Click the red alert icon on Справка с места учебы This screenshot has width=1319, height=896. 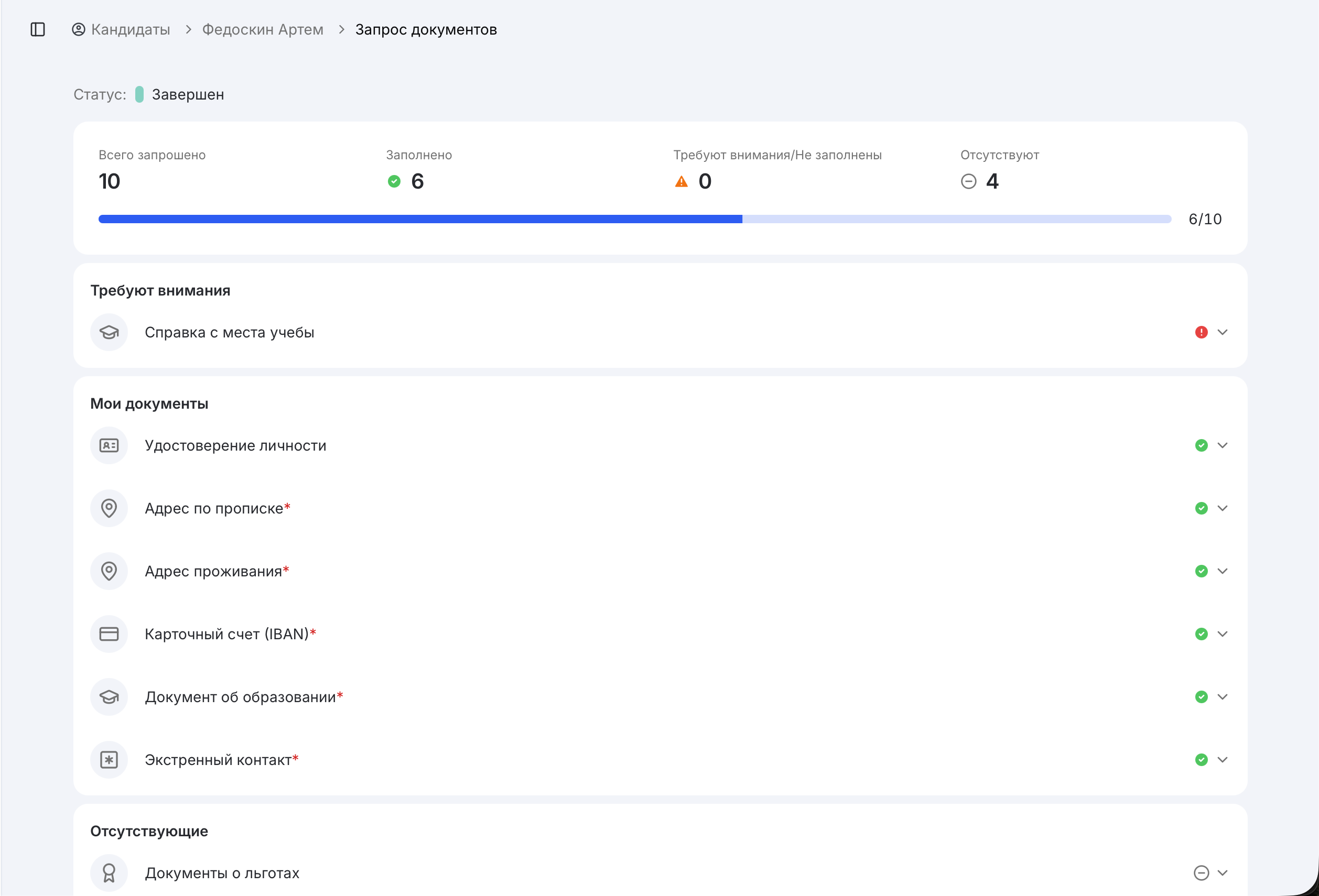click(x=1201, y=332)
